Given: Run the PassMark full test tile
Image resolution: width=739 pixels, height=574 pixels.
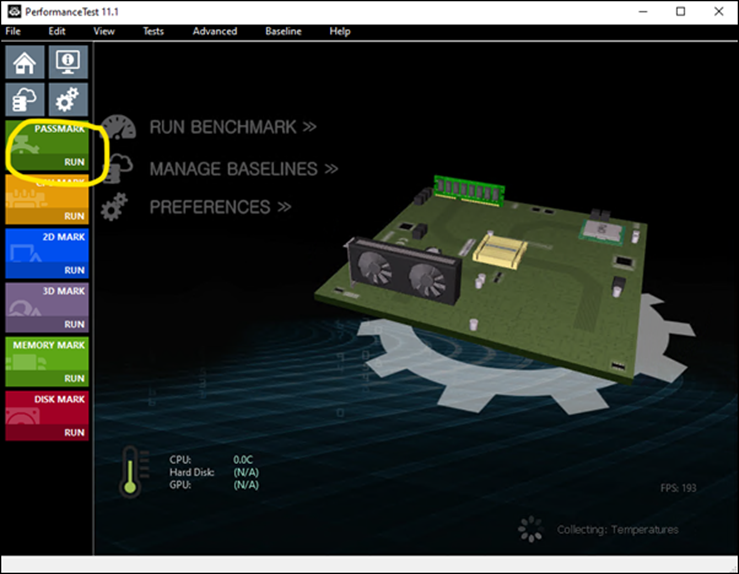Looking at the screenshot, I should (47, 146).
